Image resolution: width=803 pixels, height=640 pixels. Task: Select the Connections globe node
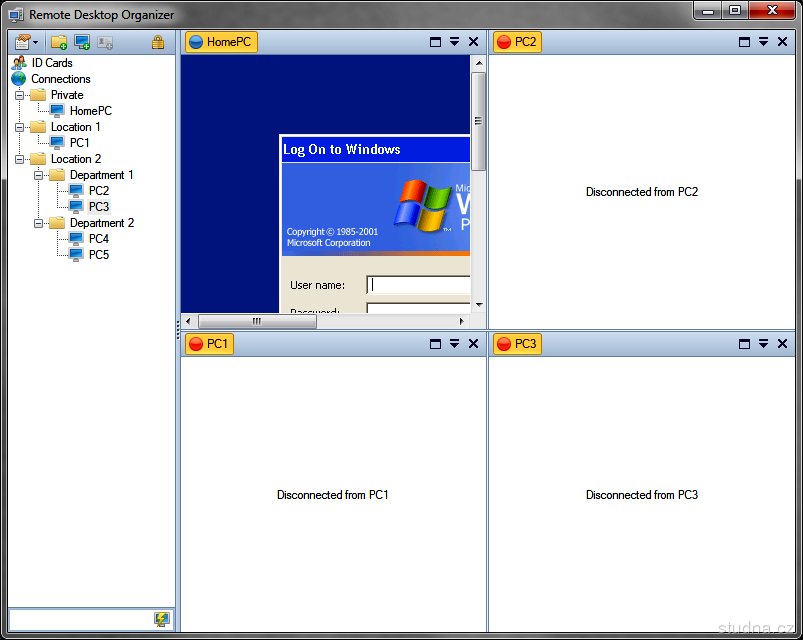[x=18, y=79]
